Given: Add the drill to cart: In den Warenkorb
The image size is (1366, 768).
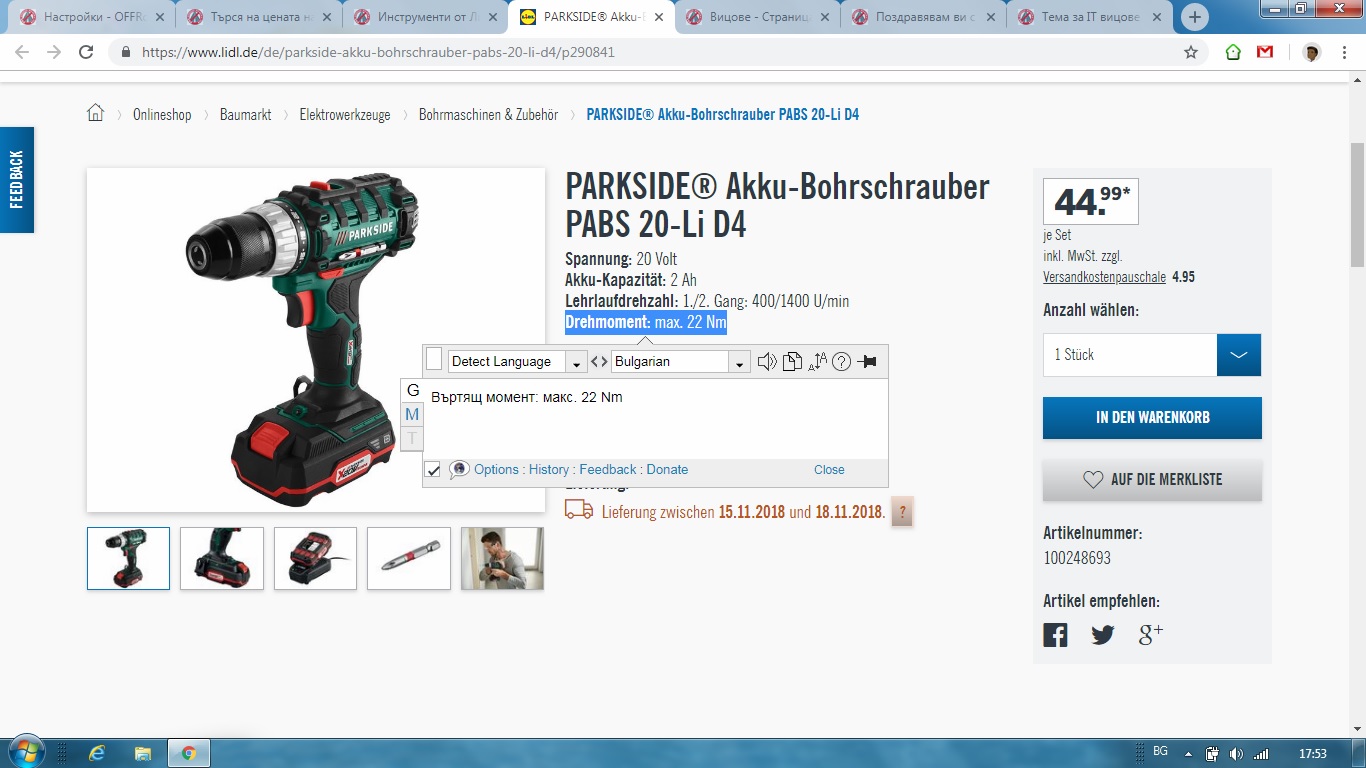Looking at the screenshot, I should point(1152,418).
